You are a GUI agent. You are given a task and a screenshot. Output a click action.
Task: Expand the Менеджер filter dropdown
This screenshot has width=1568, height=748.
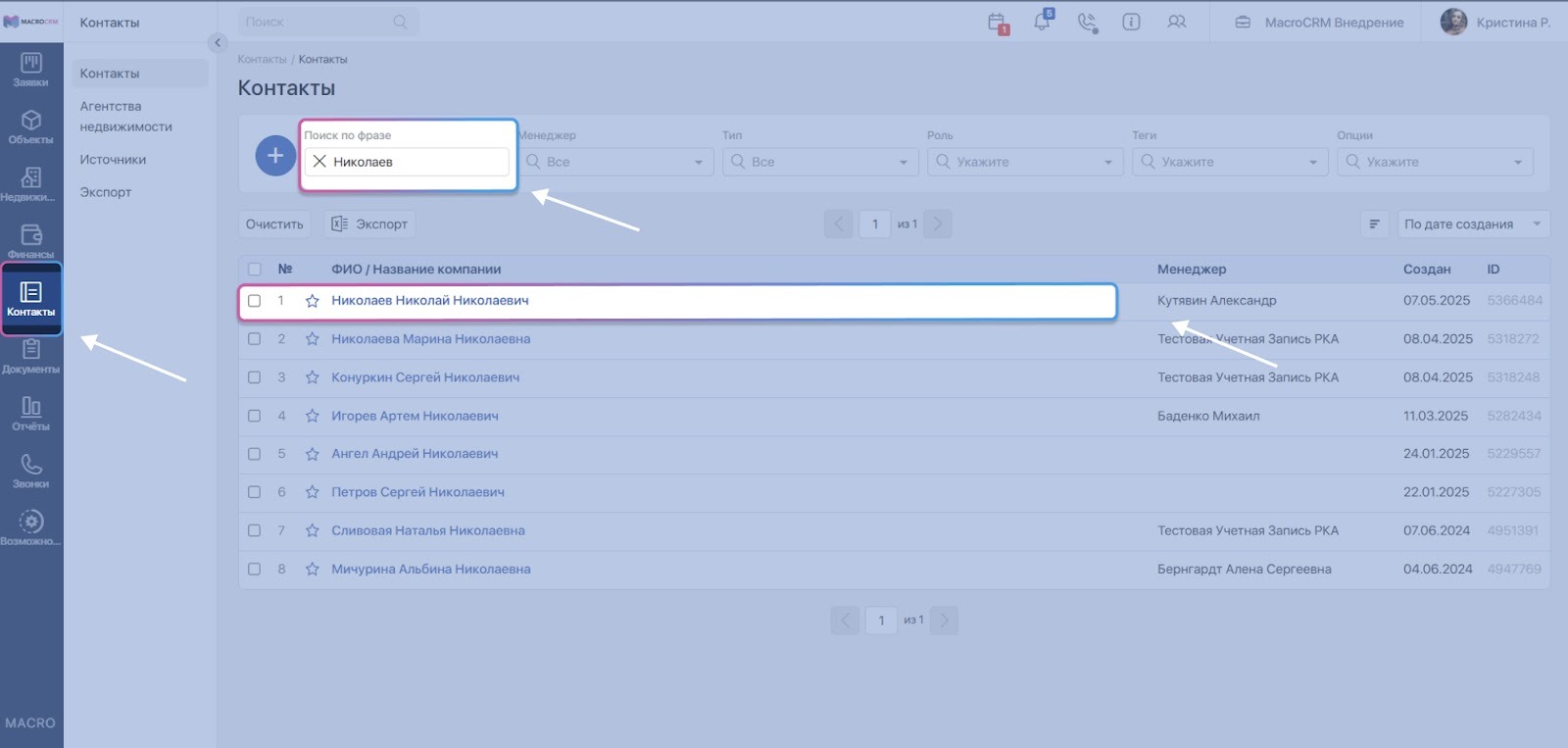[615, 162]
